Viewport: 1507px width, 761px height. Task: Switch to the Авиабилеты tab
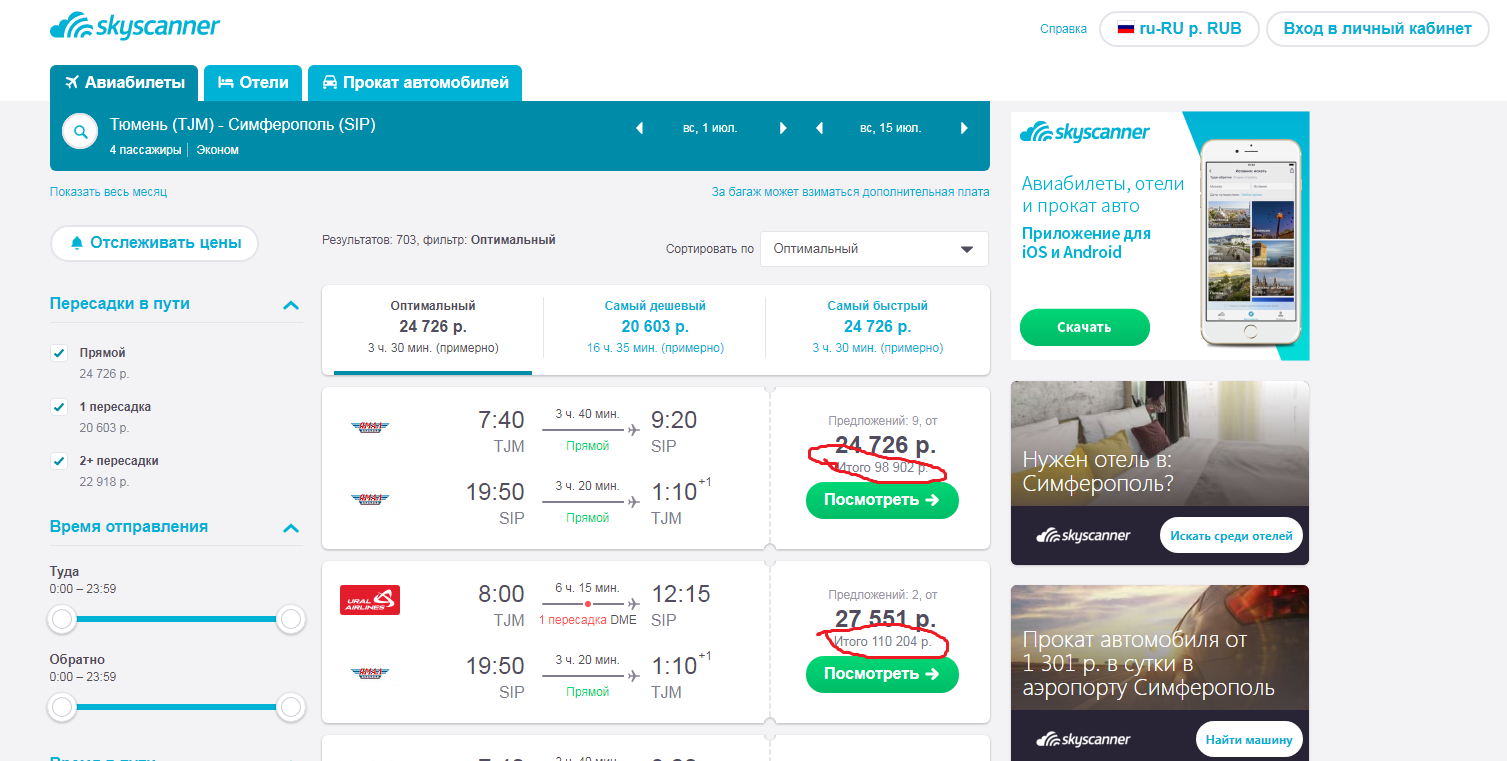coord(125,83)
